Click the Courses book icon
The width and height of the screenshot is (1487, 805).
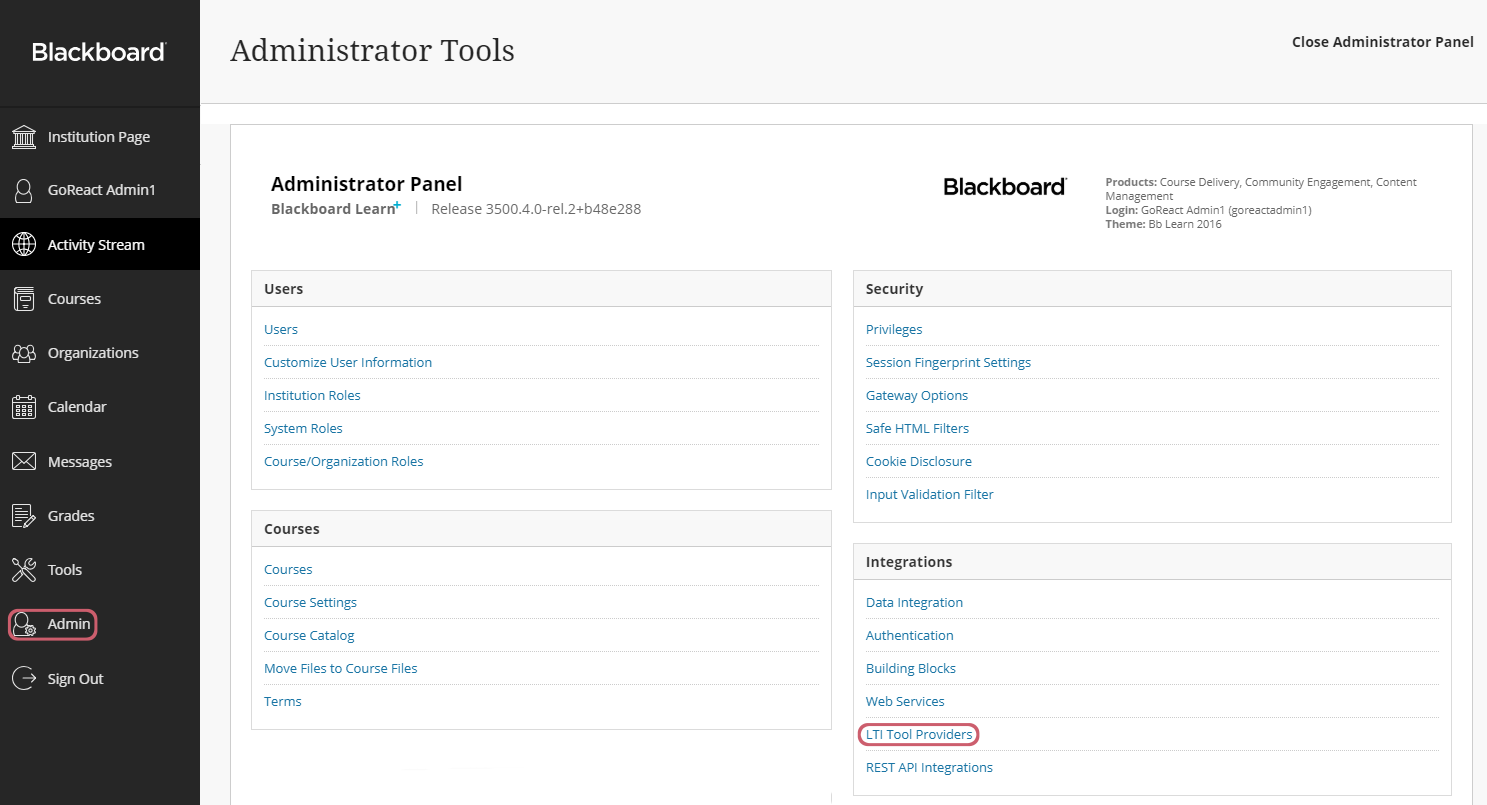24,299
